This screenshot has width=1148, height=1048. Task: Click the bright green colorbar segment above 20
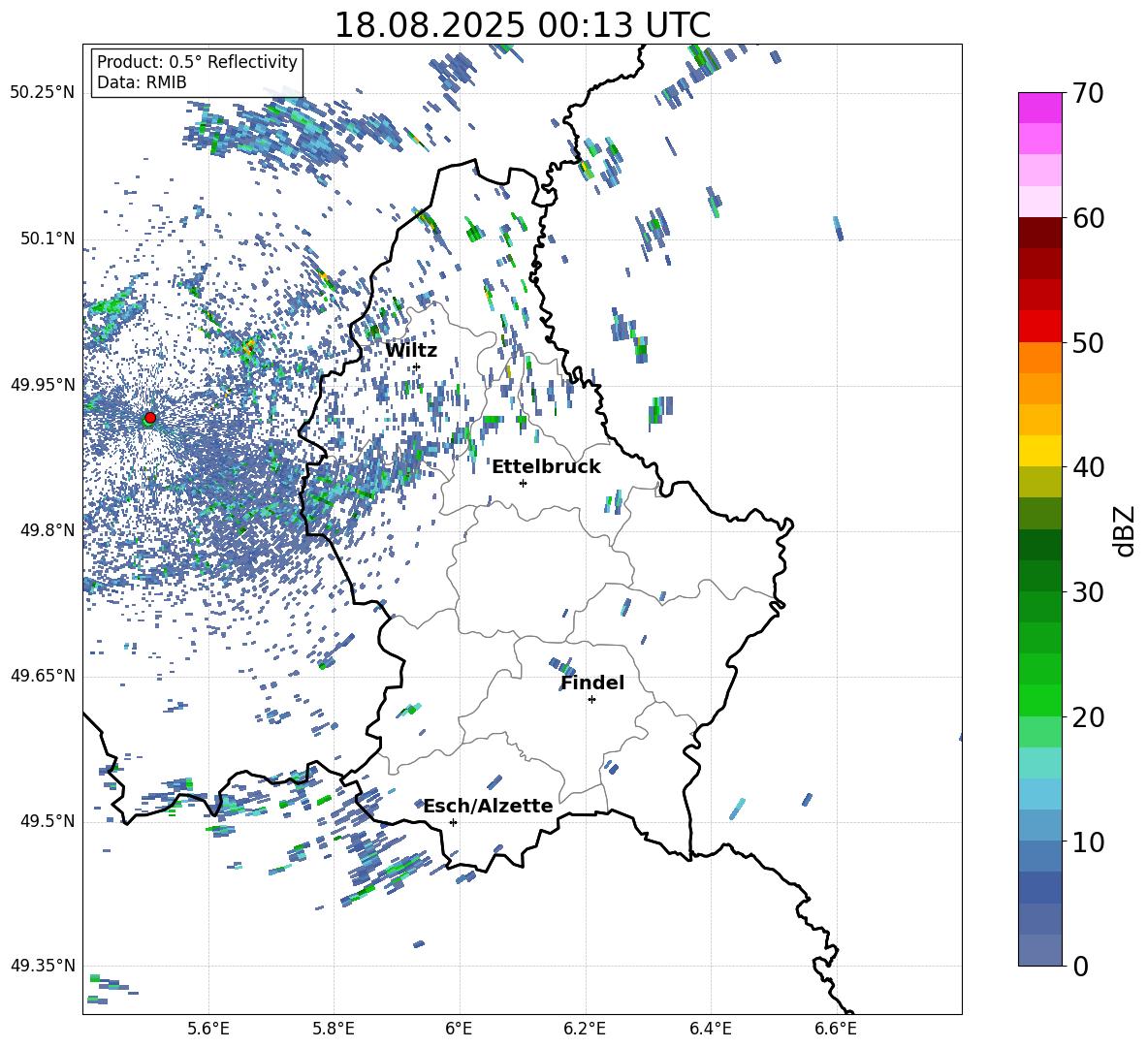point(1040,700)
